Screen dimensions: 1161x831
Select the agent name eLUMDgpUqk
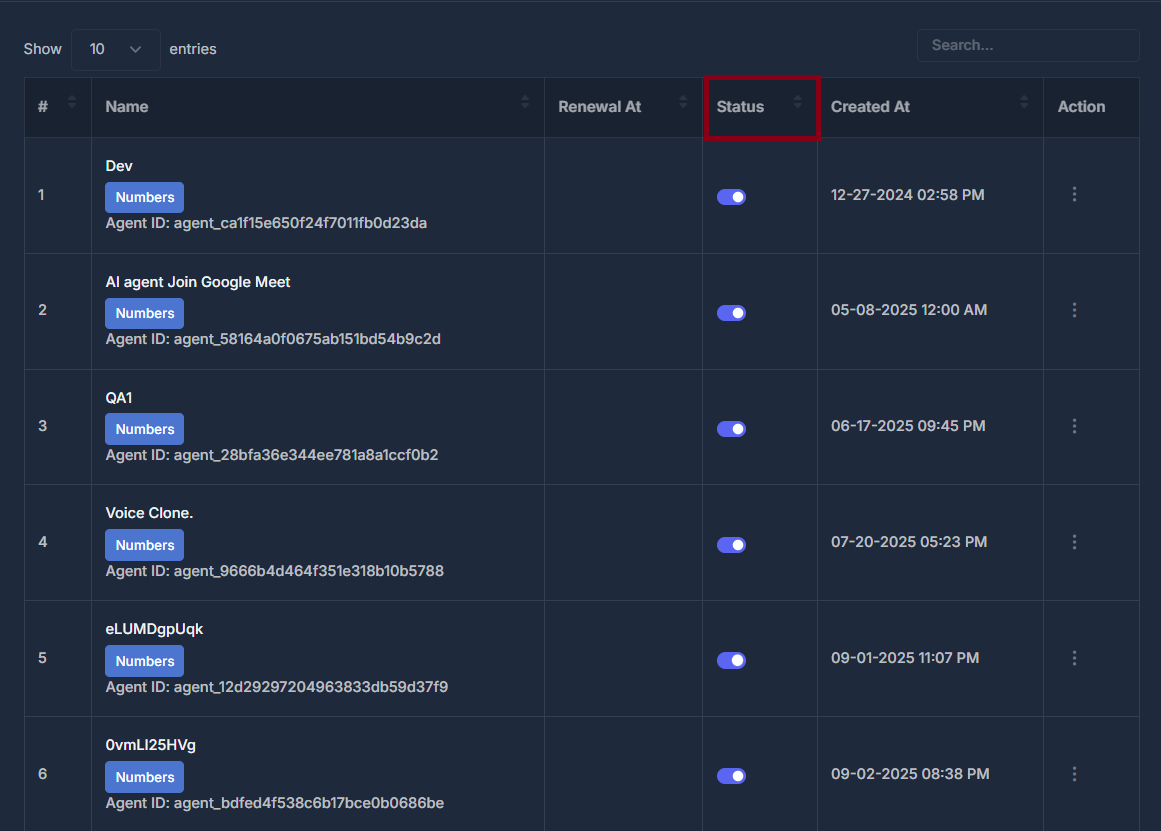pyautogui.click(x=154, y=630)
